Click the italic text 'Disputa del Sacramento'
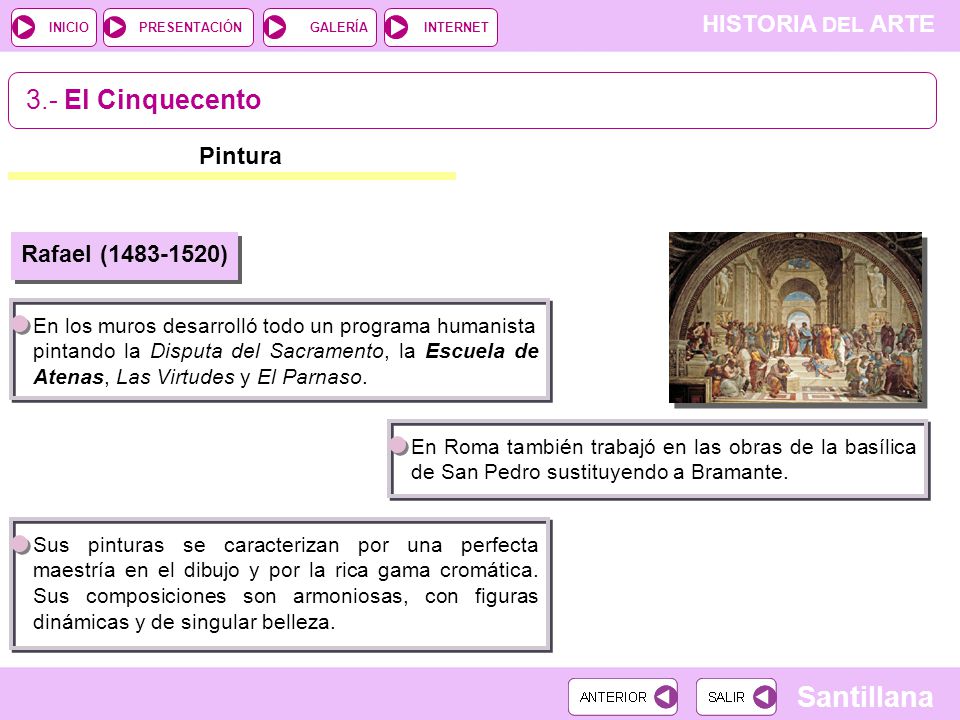This screenshot has height=720, width=960. tap(267, 351)
